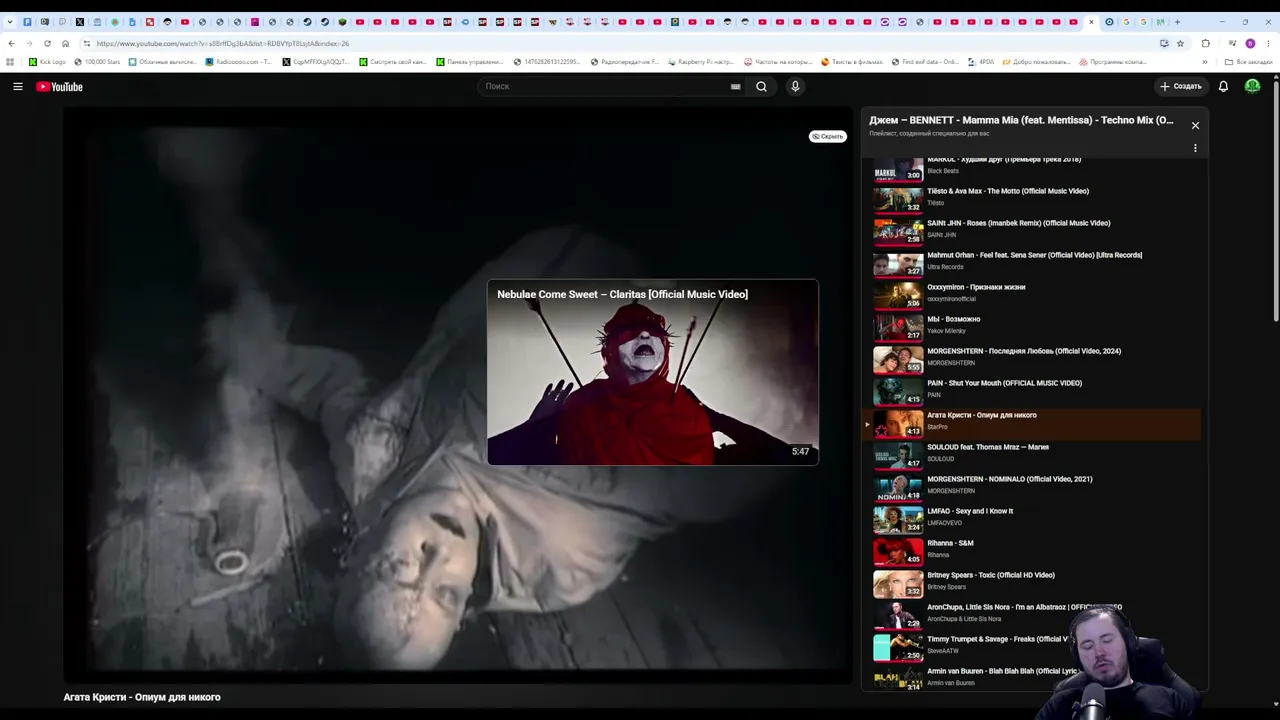
Task: Open the tab search dropdown arrow
Action: coord(9,22)
